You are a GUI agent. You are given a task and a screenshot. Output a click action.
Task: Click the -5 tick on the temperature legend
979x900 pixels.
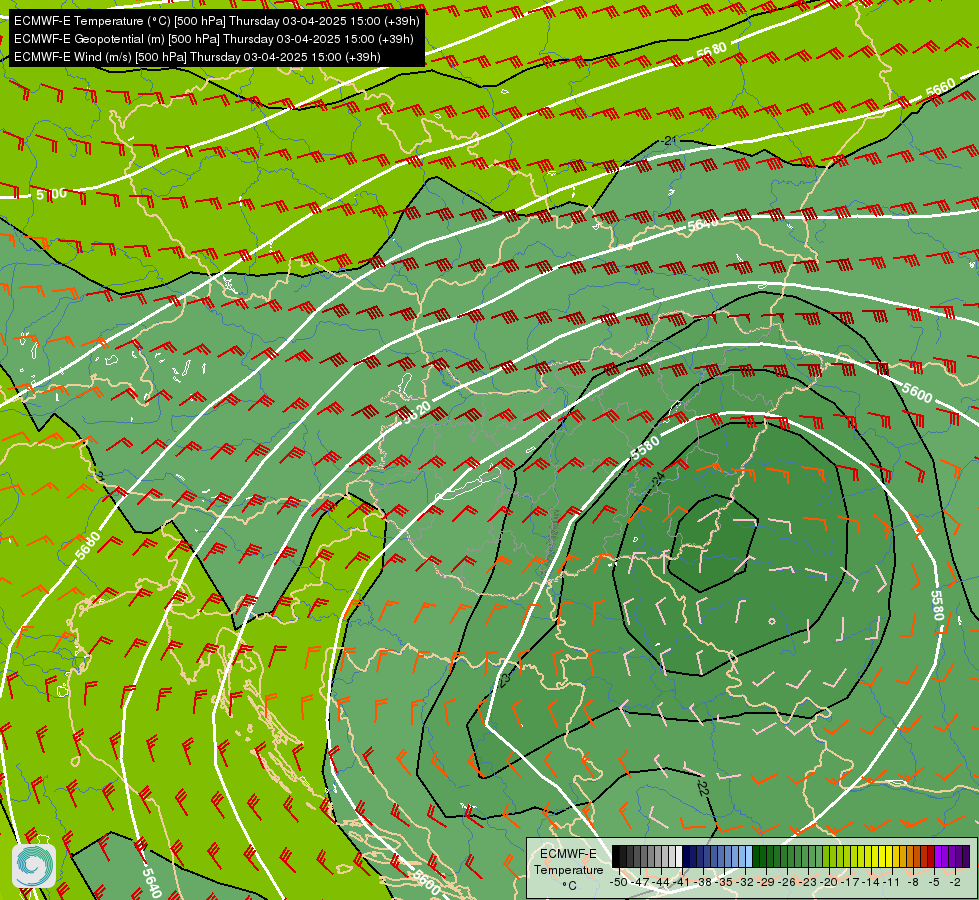(x=934, y=883)
